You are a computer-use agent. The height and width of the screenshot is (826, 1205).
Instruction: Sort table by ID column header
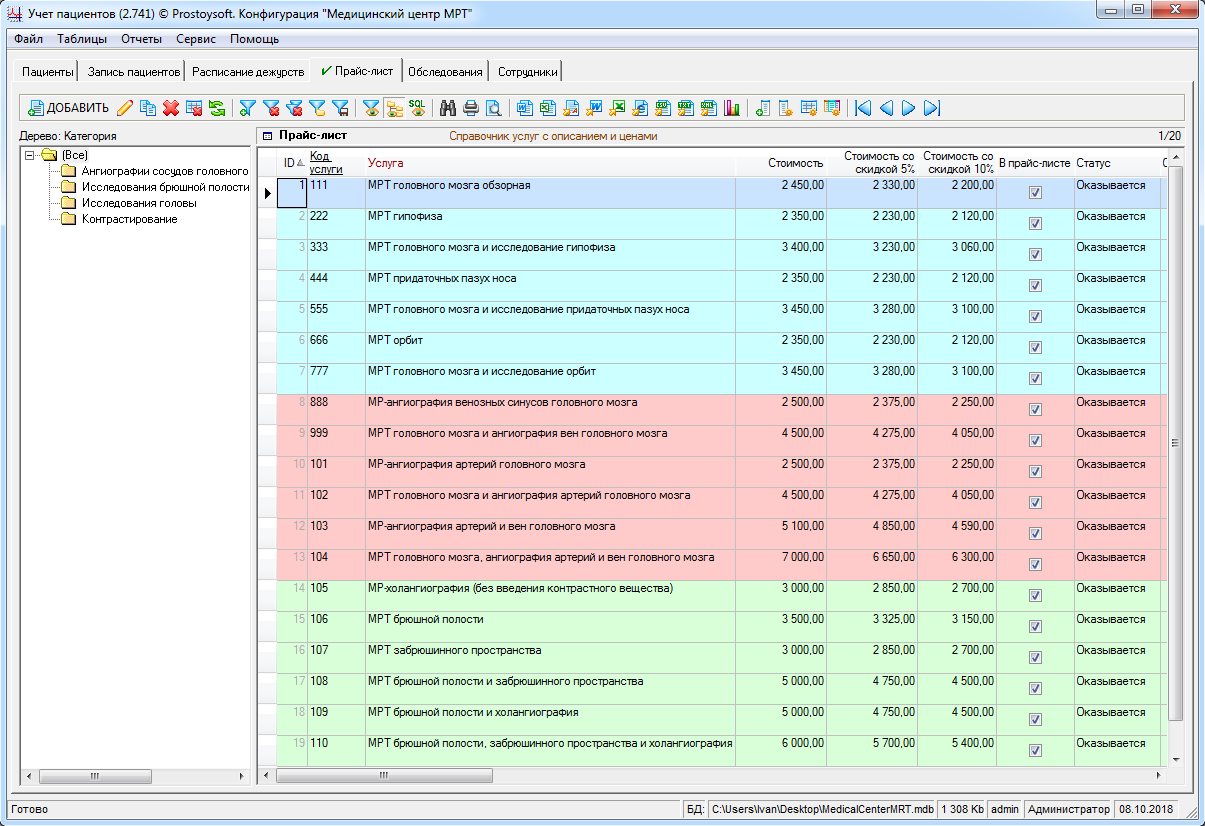click(289, 163)
